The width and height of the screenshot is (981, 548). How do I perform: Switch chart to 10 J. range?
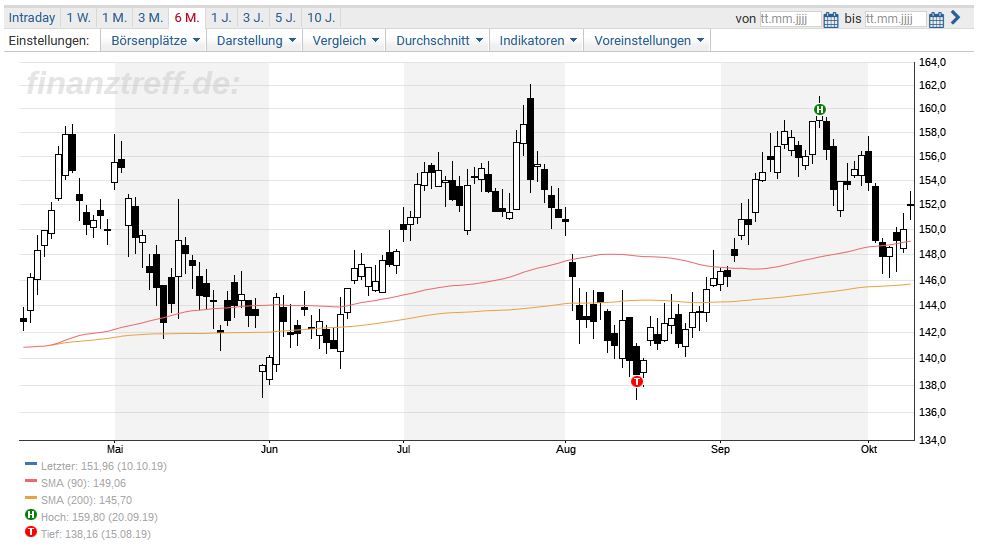click(321, 18)
